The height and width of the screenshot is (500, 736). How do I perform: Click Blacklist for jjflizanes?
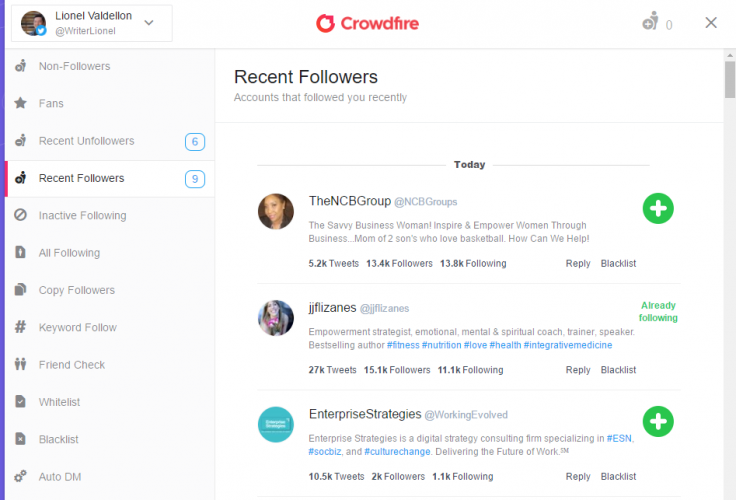pyautogui.click(x=618, y=370)
